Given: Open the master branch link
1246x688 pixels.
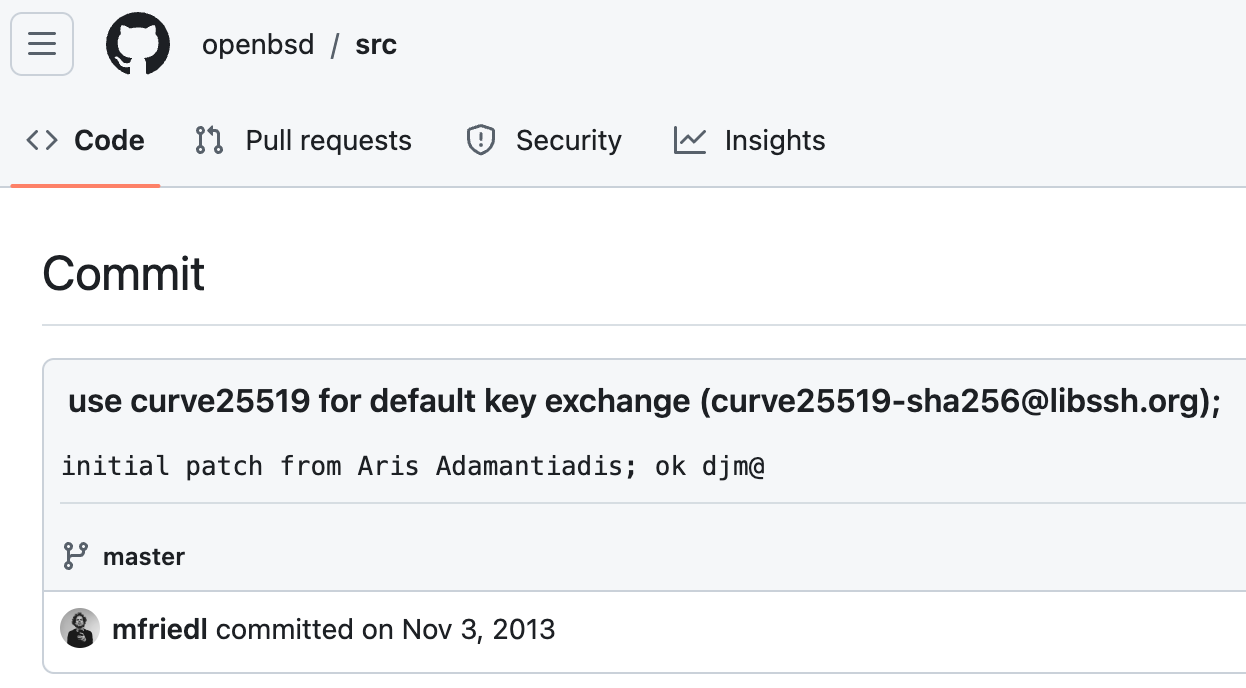Looking at the screenshot, I should tap(144, 556).
